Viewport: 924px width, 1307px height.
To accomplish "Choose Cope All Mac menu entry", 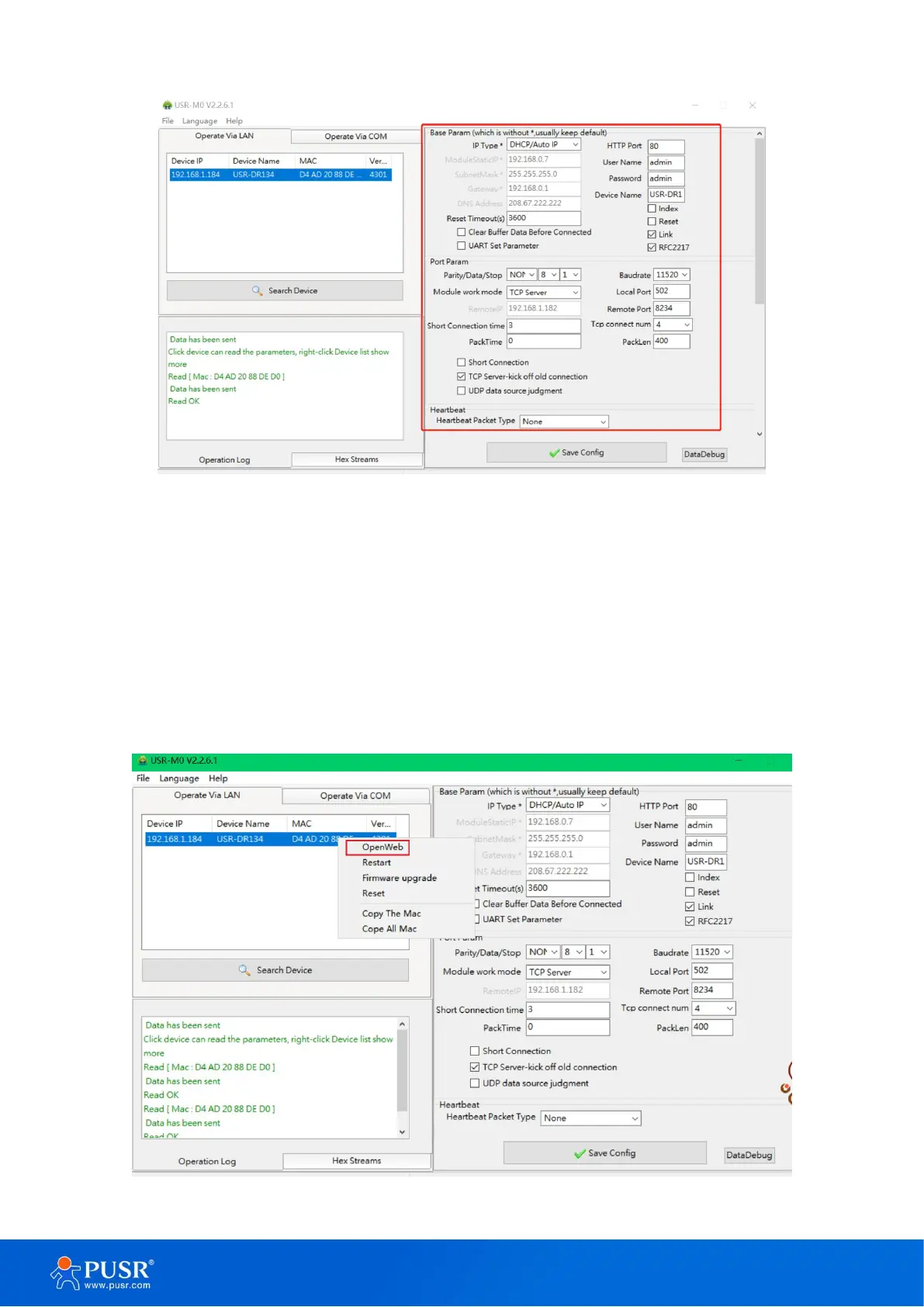I will (389, 929).
